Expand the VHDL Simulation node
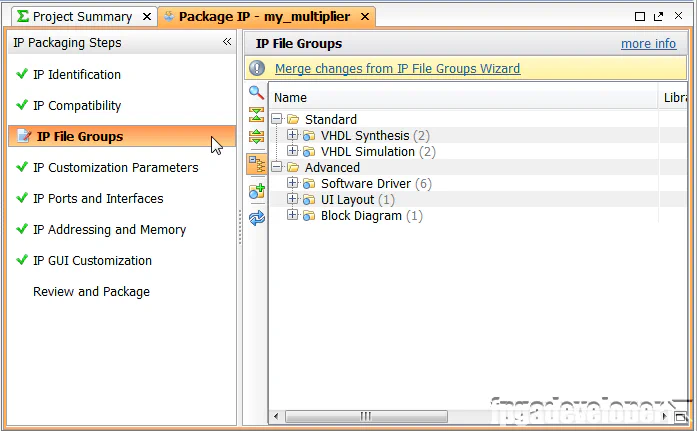Screen dimensions: 697x431 click(x=292, y=151)
